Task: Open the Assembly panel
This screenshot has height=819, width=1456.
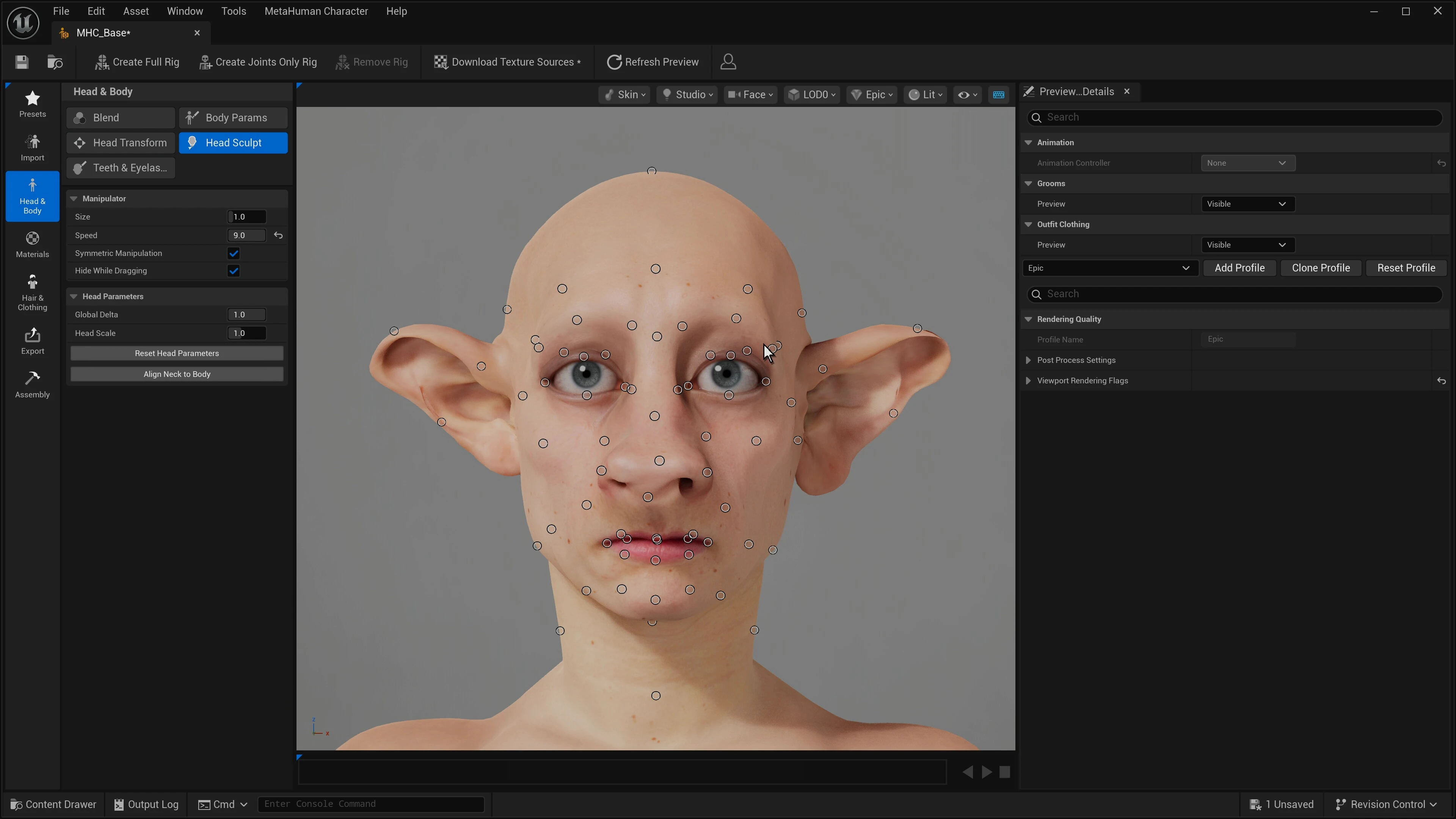Action: coord(32,385)
